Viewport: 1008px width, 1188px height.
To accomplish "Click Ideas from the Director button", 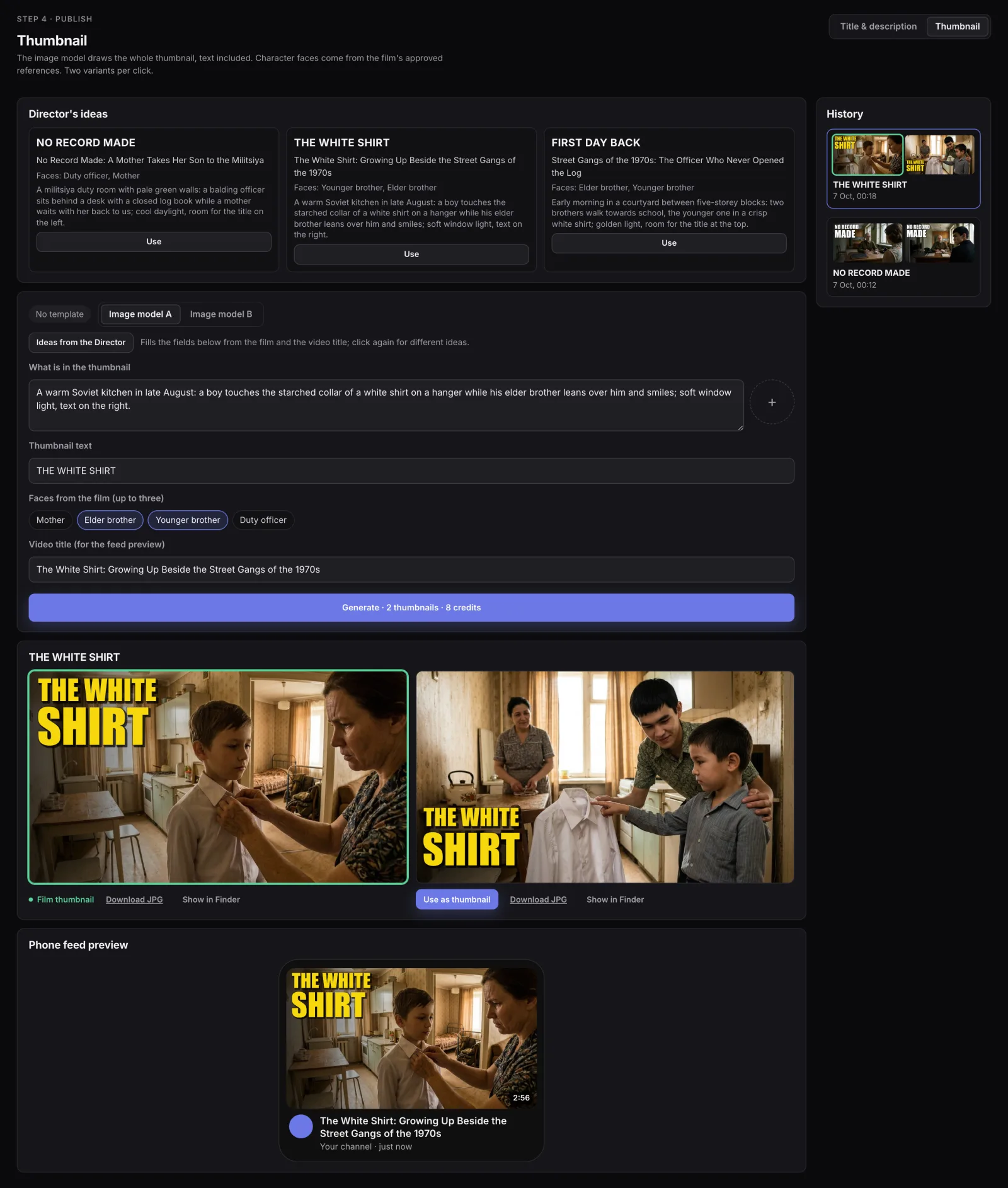I will coord(81,343).
